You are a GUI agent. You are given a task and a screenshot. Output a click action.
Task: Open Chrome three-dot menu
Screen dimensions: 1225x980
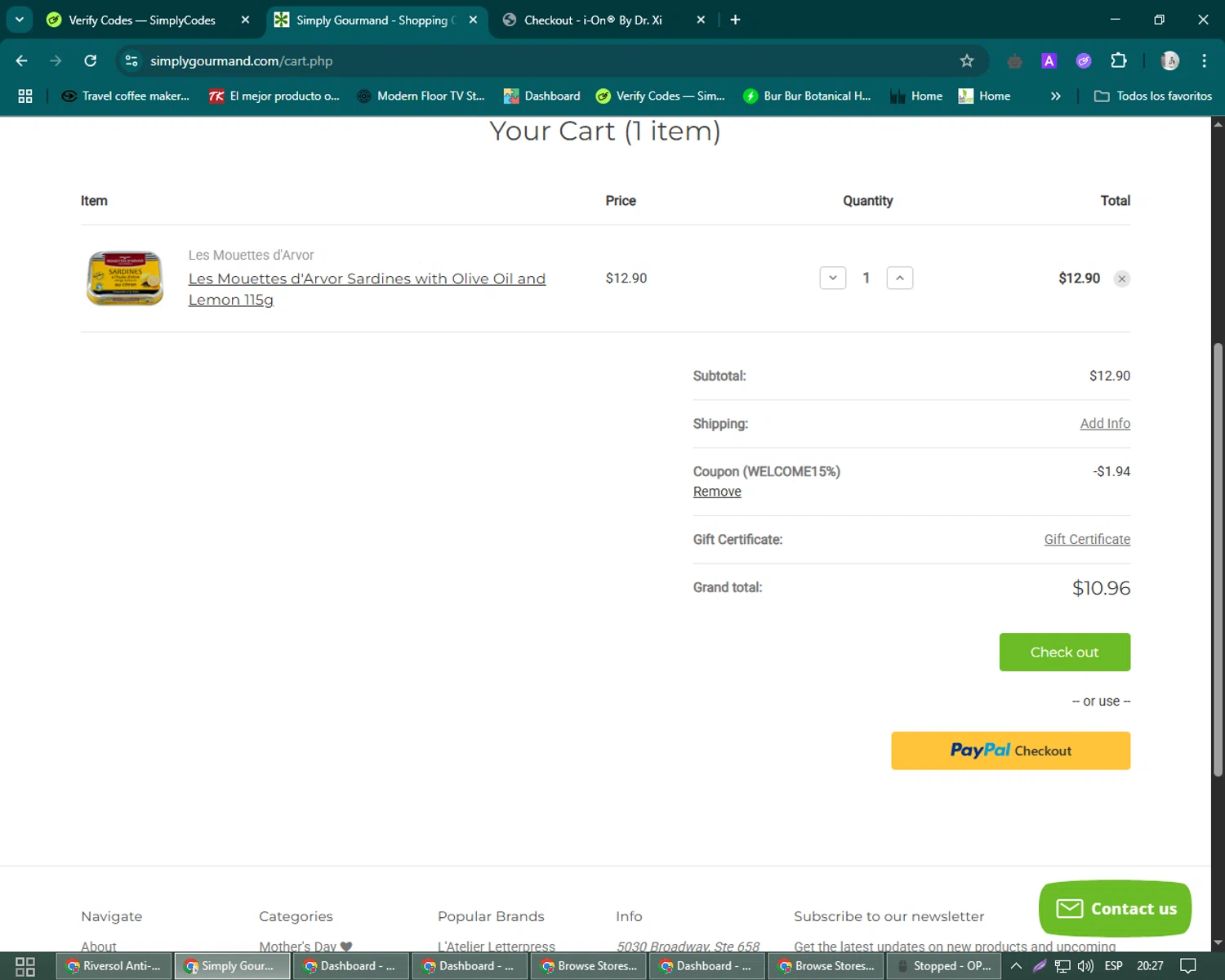pyautogui.click(x=1204, y=60)
